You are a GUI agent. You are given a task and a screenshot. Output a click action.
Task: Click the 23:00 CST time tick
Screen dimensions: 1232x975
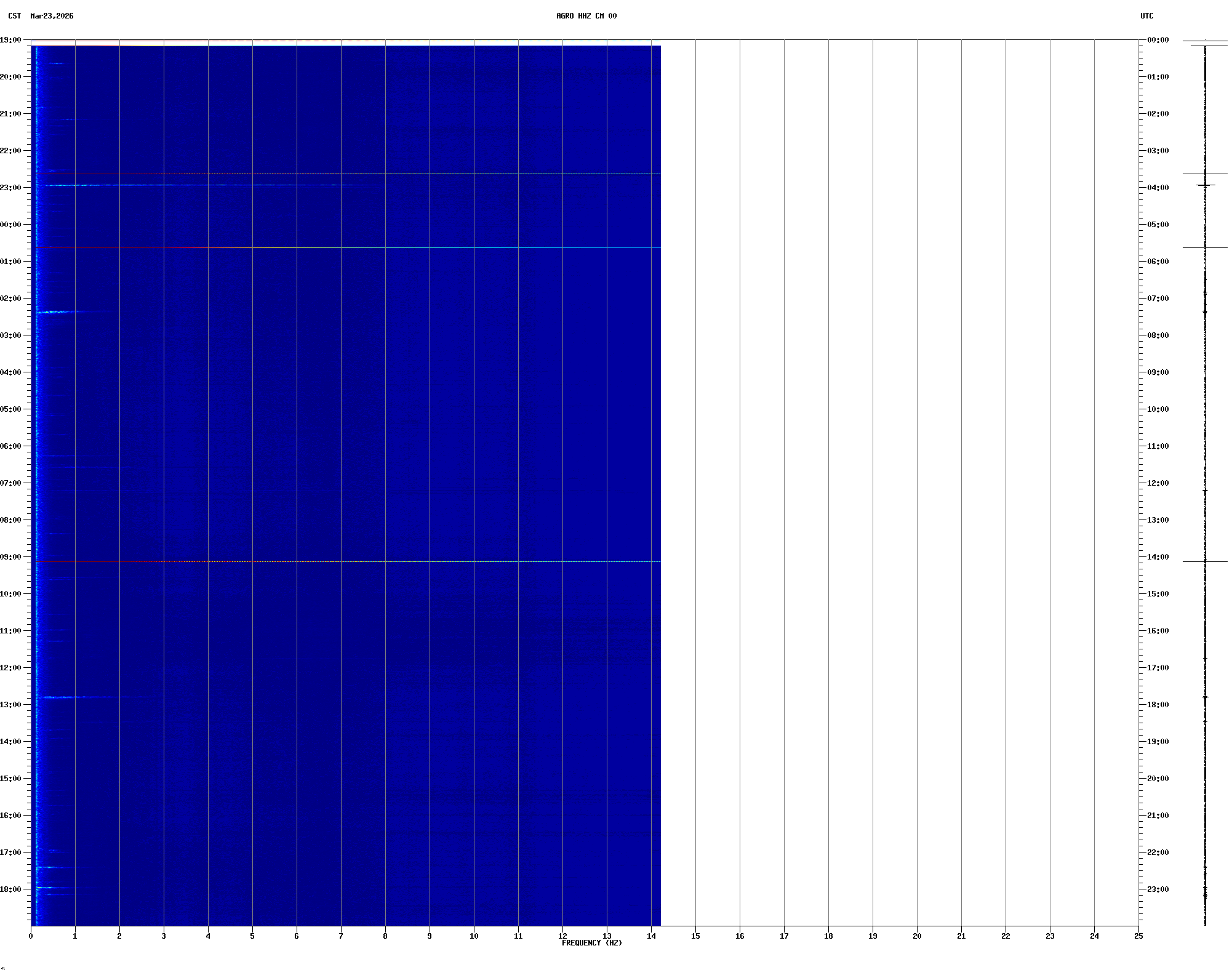(11, 188)
